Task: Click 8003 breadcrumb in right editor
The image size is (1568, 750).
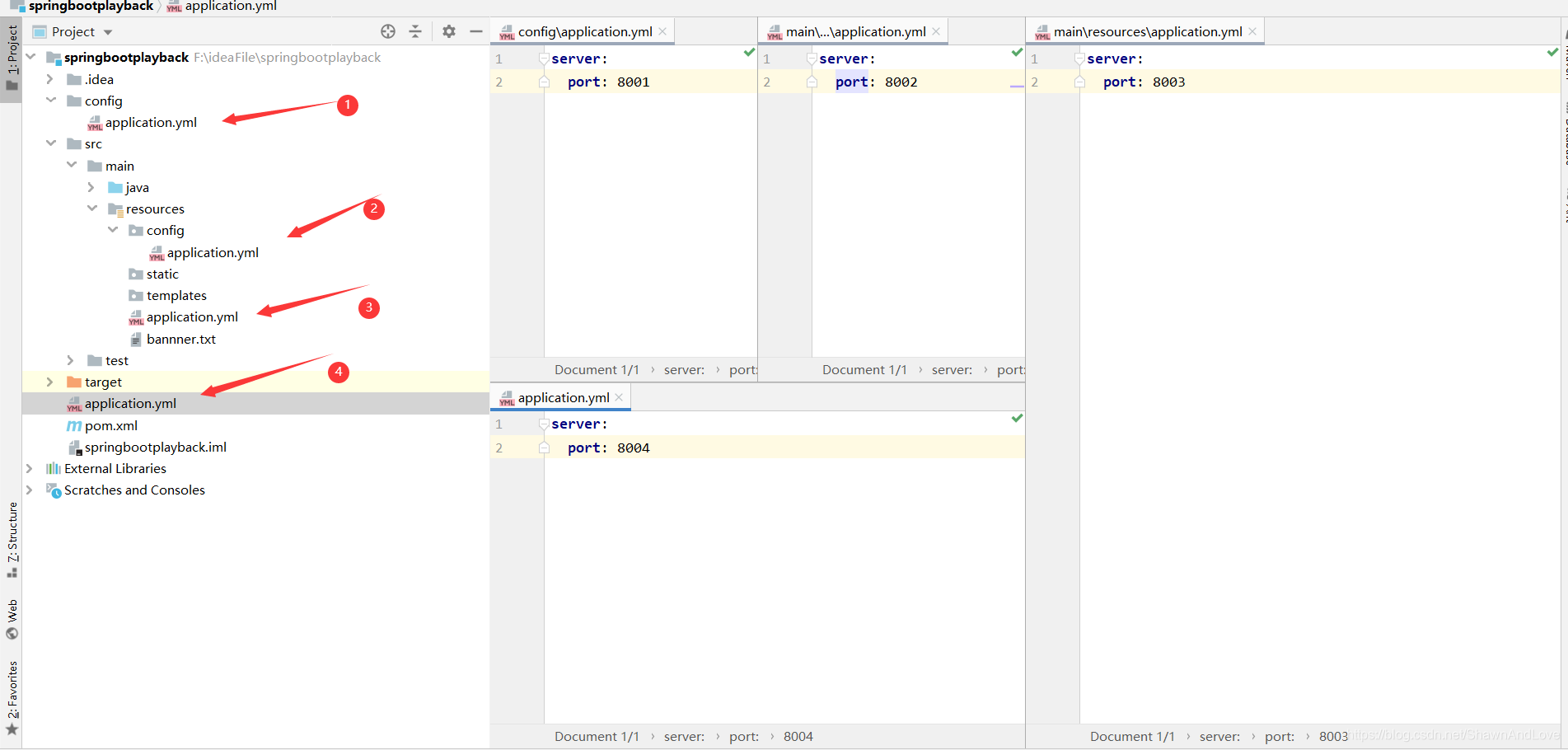Action: pyautogui.click(x=1333, y=736)
